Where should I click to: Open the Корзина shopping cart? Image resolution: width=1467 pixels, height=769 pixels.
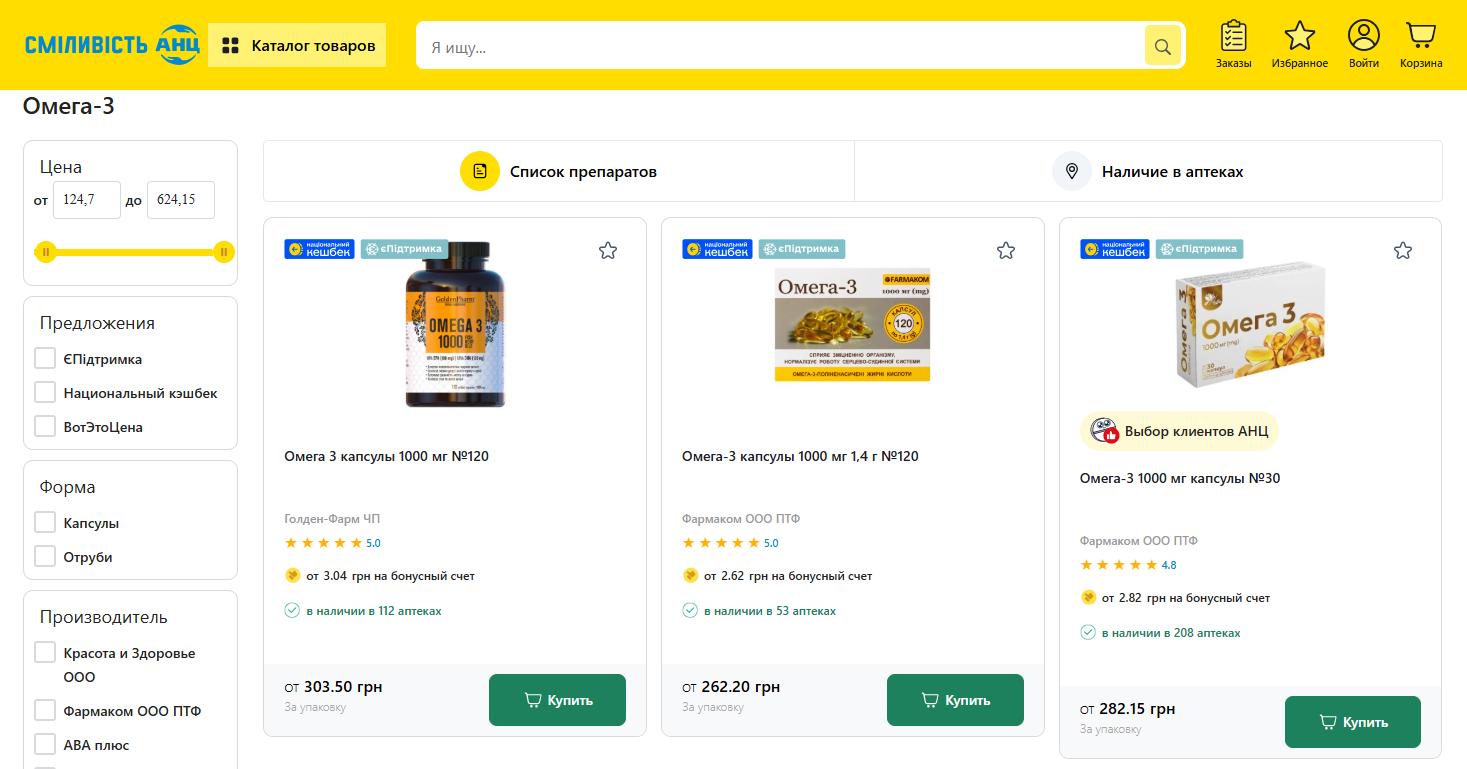1420,45
